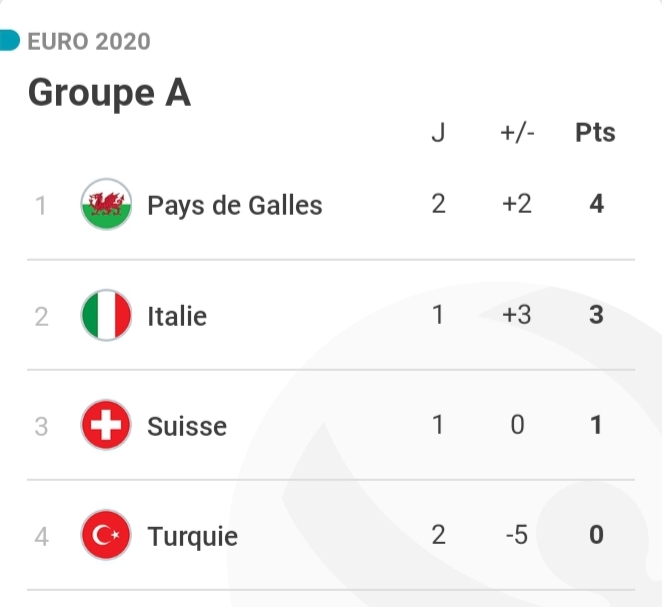Click the Italy flag icon
662x607 pixels.
[x=106, y=316]
